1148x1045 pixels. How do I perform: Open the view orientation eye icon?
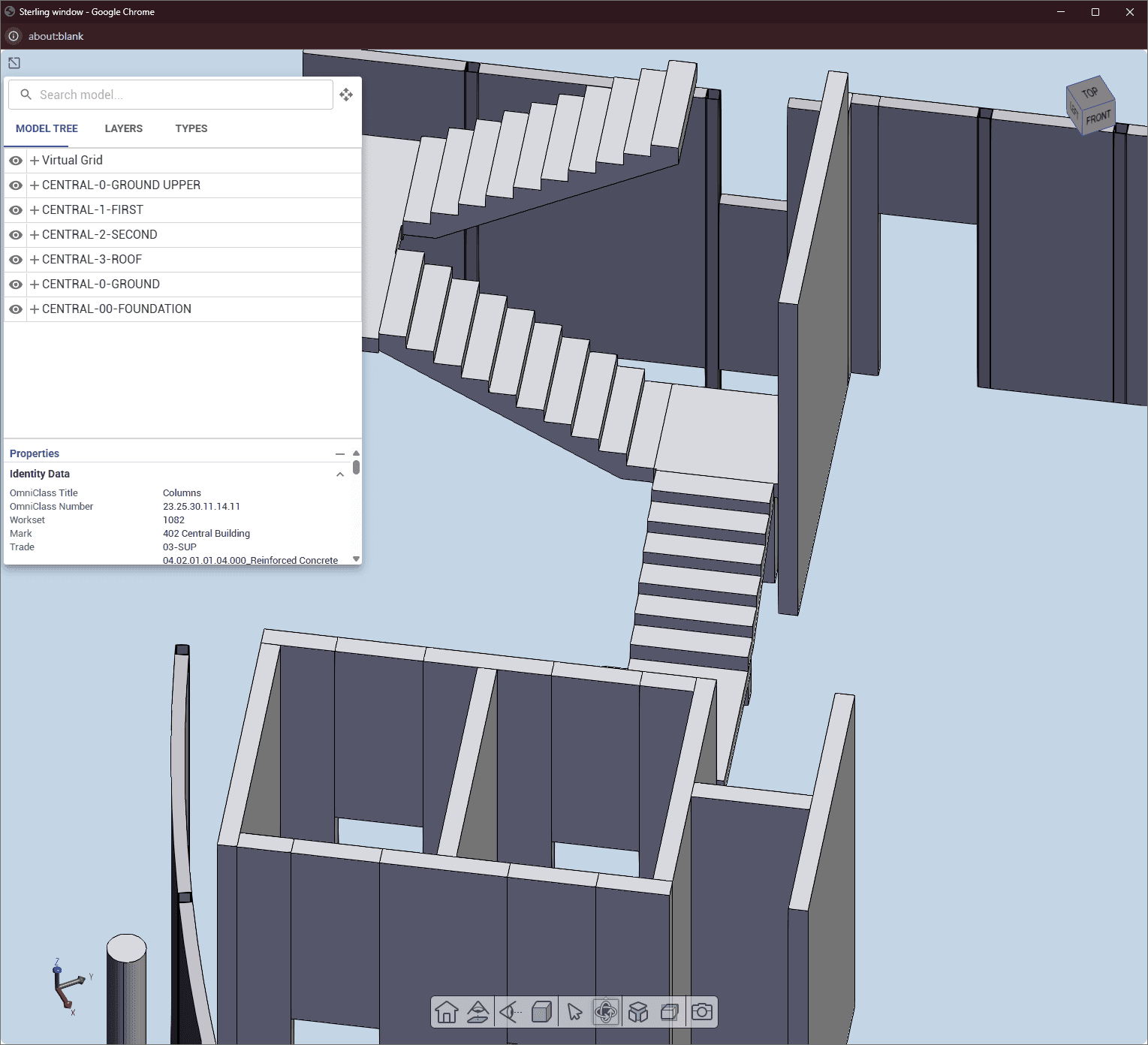point(511,1012)
